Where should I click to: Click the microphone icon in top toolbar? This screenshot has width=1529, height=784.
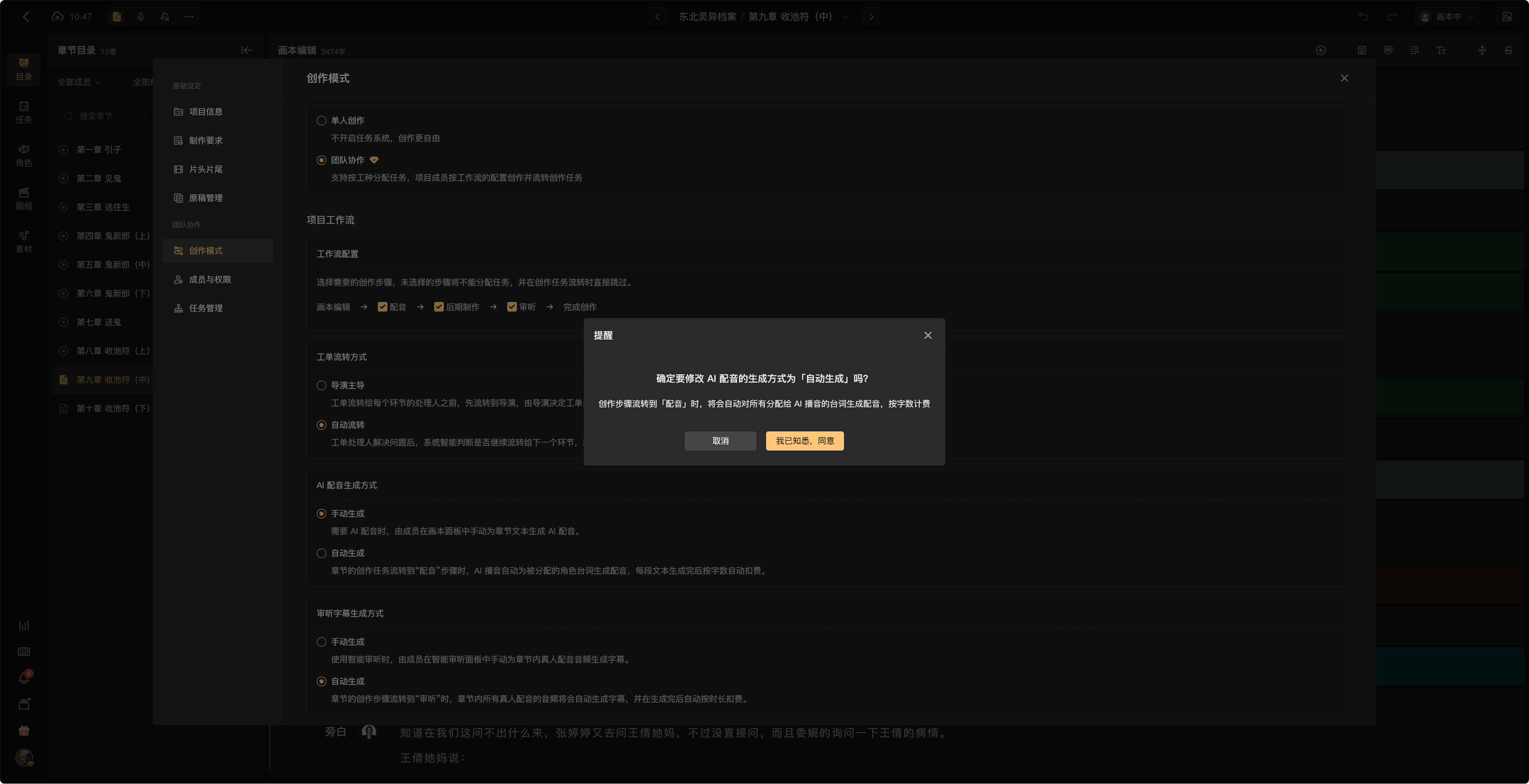141,17
